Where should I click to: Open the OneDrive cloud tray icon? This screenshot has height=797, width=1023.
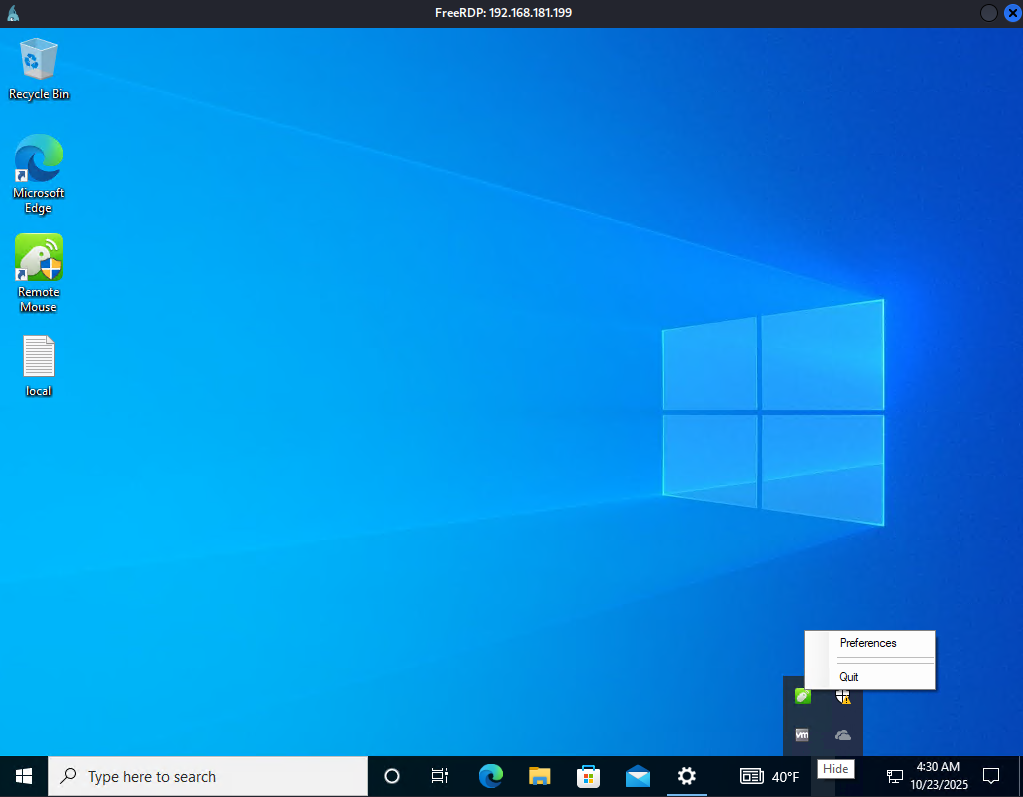pyautogui.click(x=843, y=735)
